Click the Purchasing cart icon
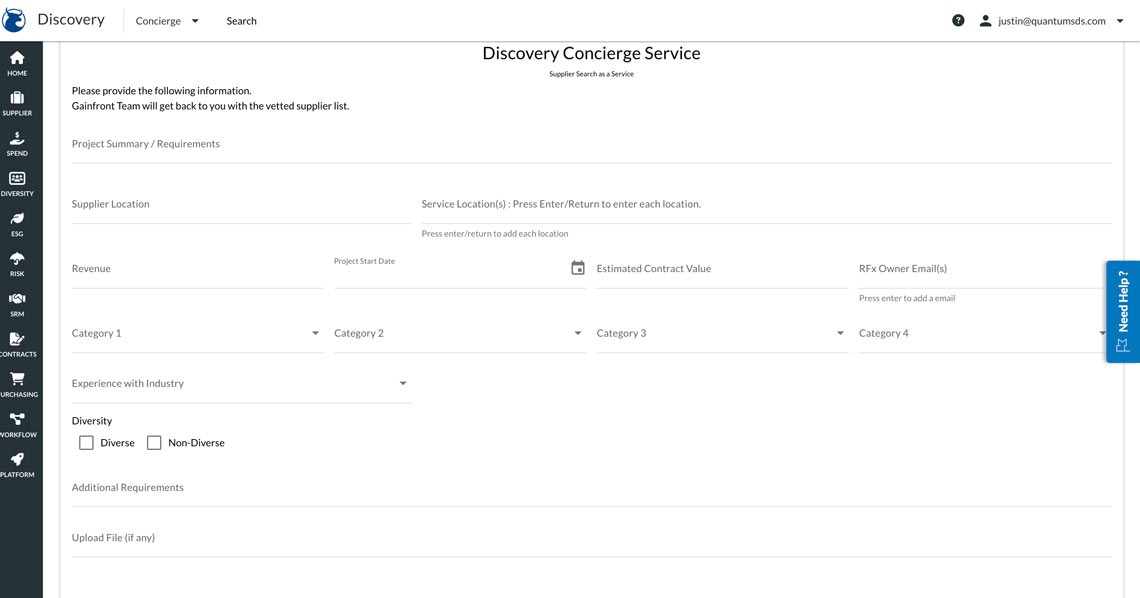This screenshot has width=1140, height=598. [x=17, y=380]
